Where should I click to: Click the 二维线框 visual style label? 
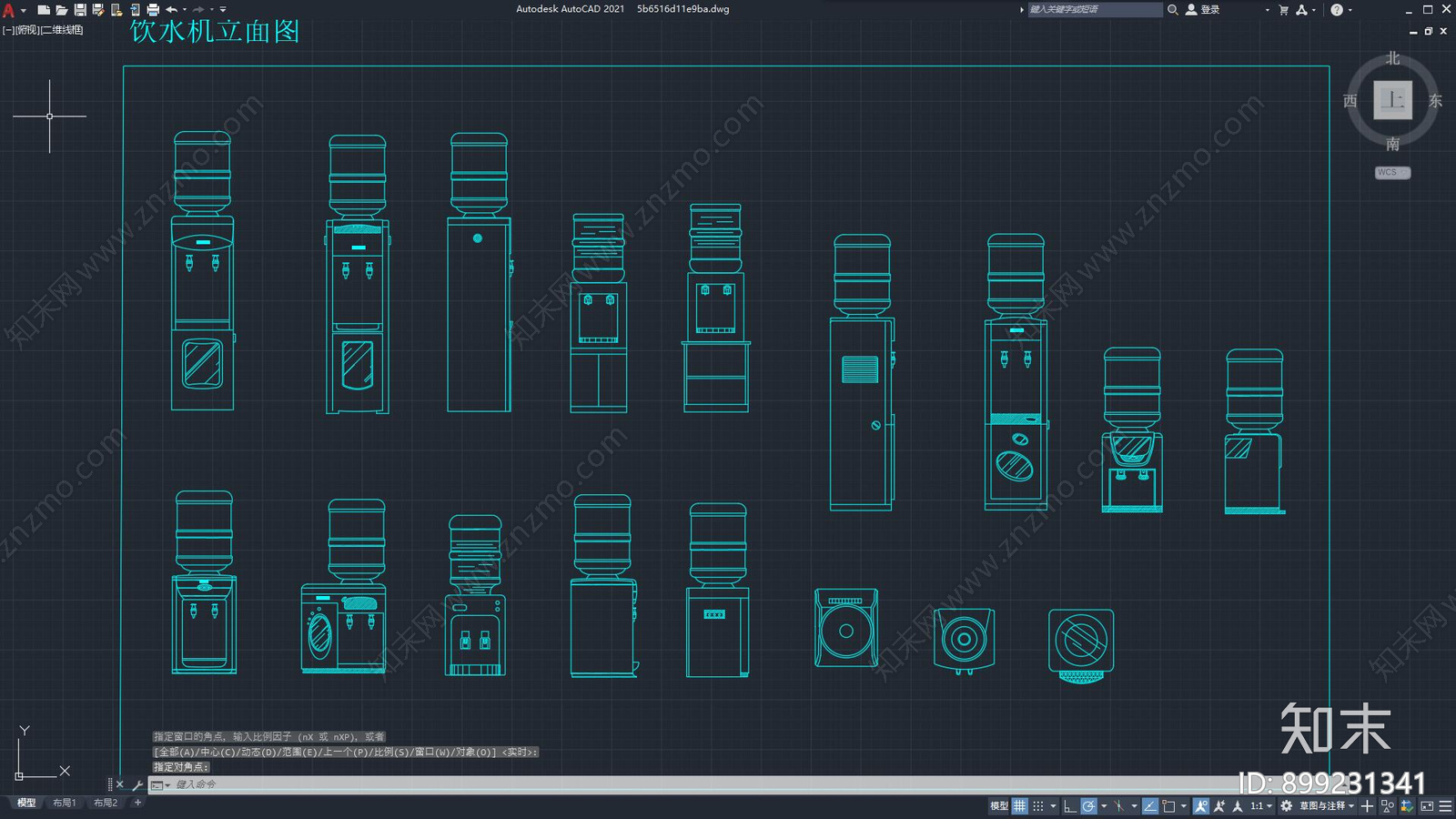point(62,30)
